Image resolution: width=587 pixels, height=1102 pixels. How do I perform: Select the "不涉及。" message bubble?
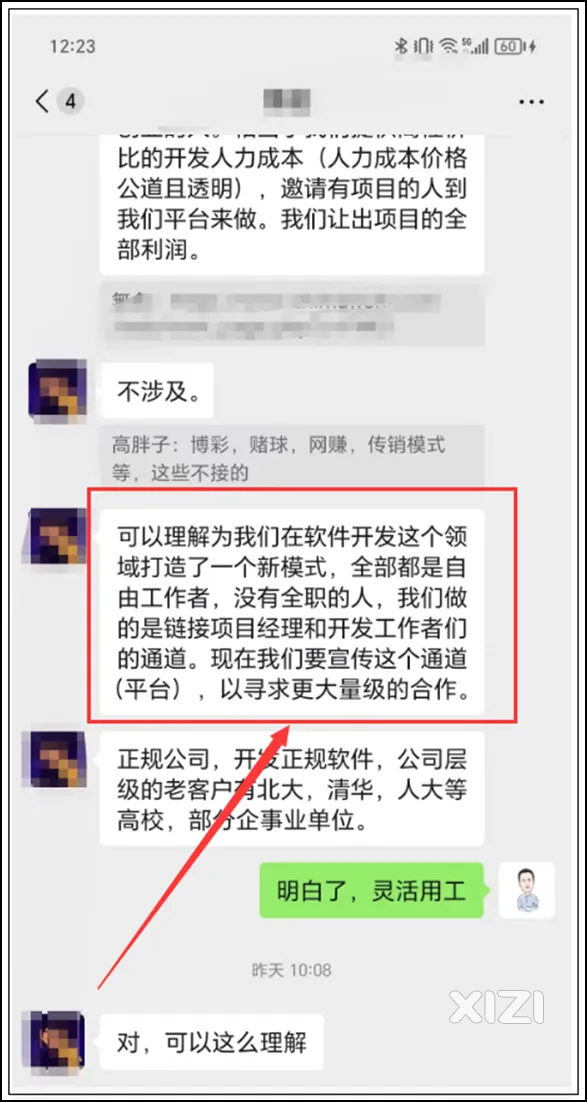click(x=156, y=391)
